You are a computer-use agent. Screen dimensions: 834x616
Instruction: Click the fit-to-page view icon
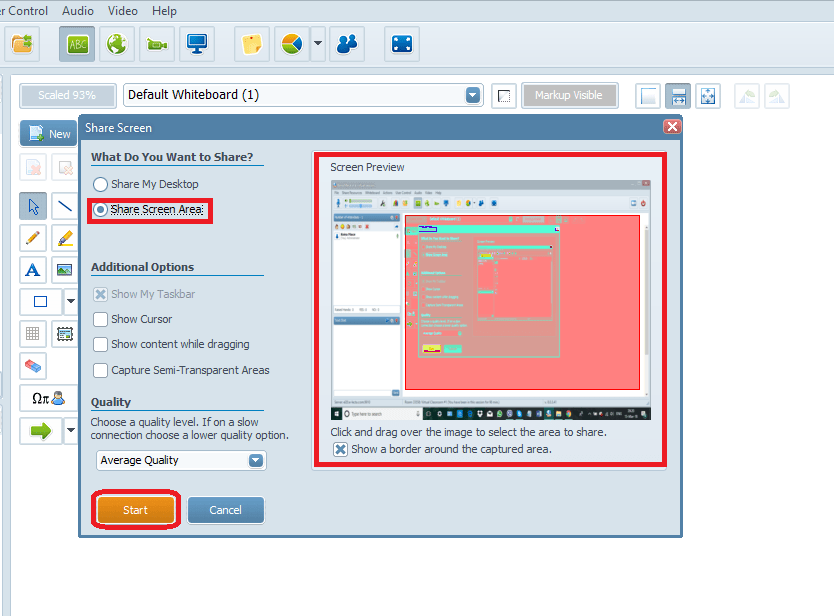pos(648,96)
